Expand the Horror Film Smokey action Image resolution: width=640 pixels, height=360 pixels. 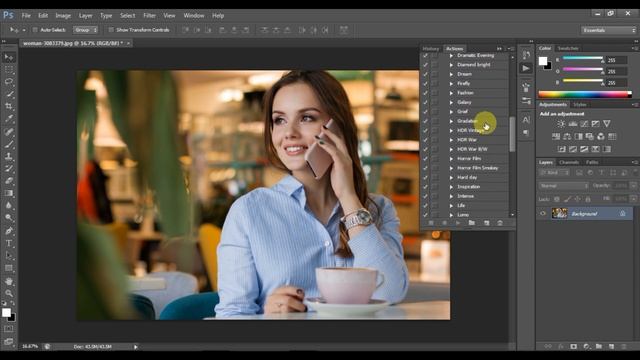tap(451, 168)
